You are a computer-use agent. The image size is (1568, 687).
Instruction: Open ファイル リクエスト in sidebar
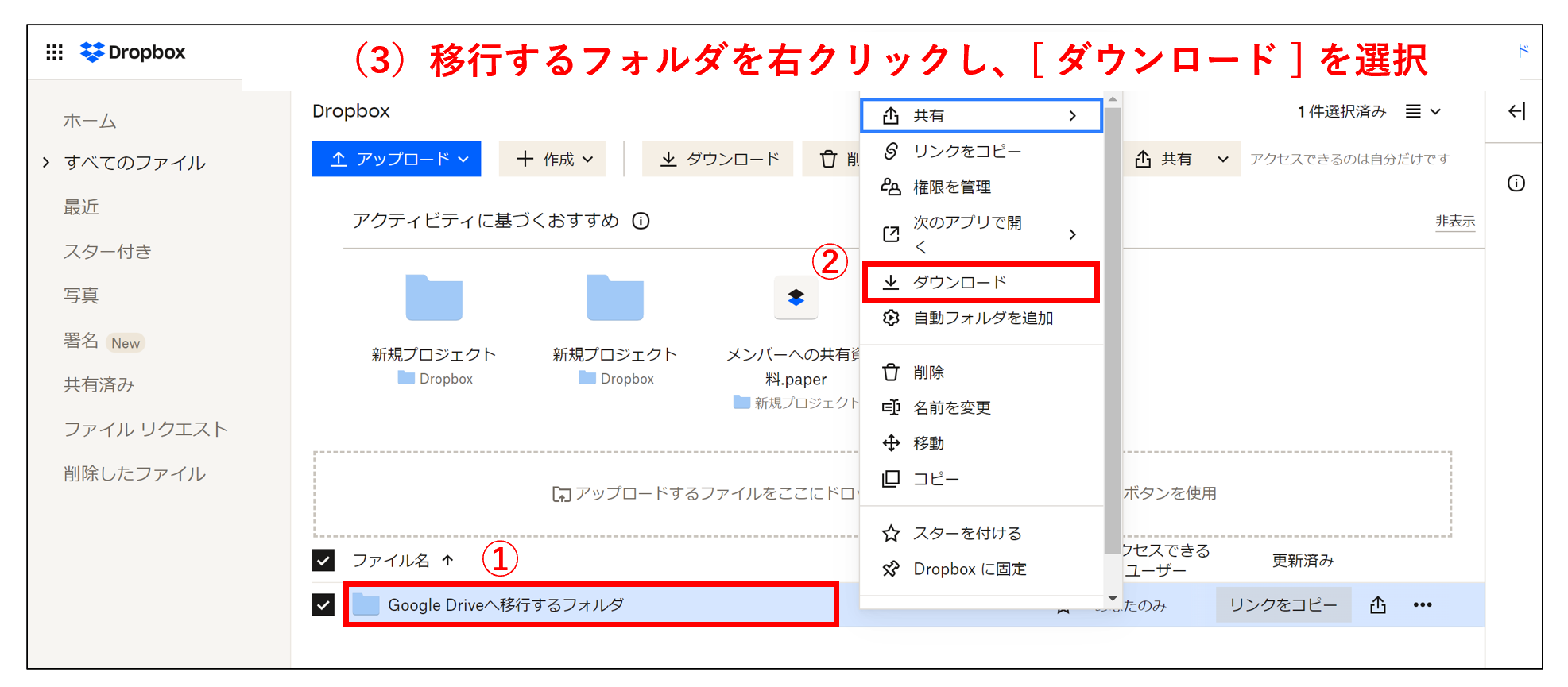(145, 429)
